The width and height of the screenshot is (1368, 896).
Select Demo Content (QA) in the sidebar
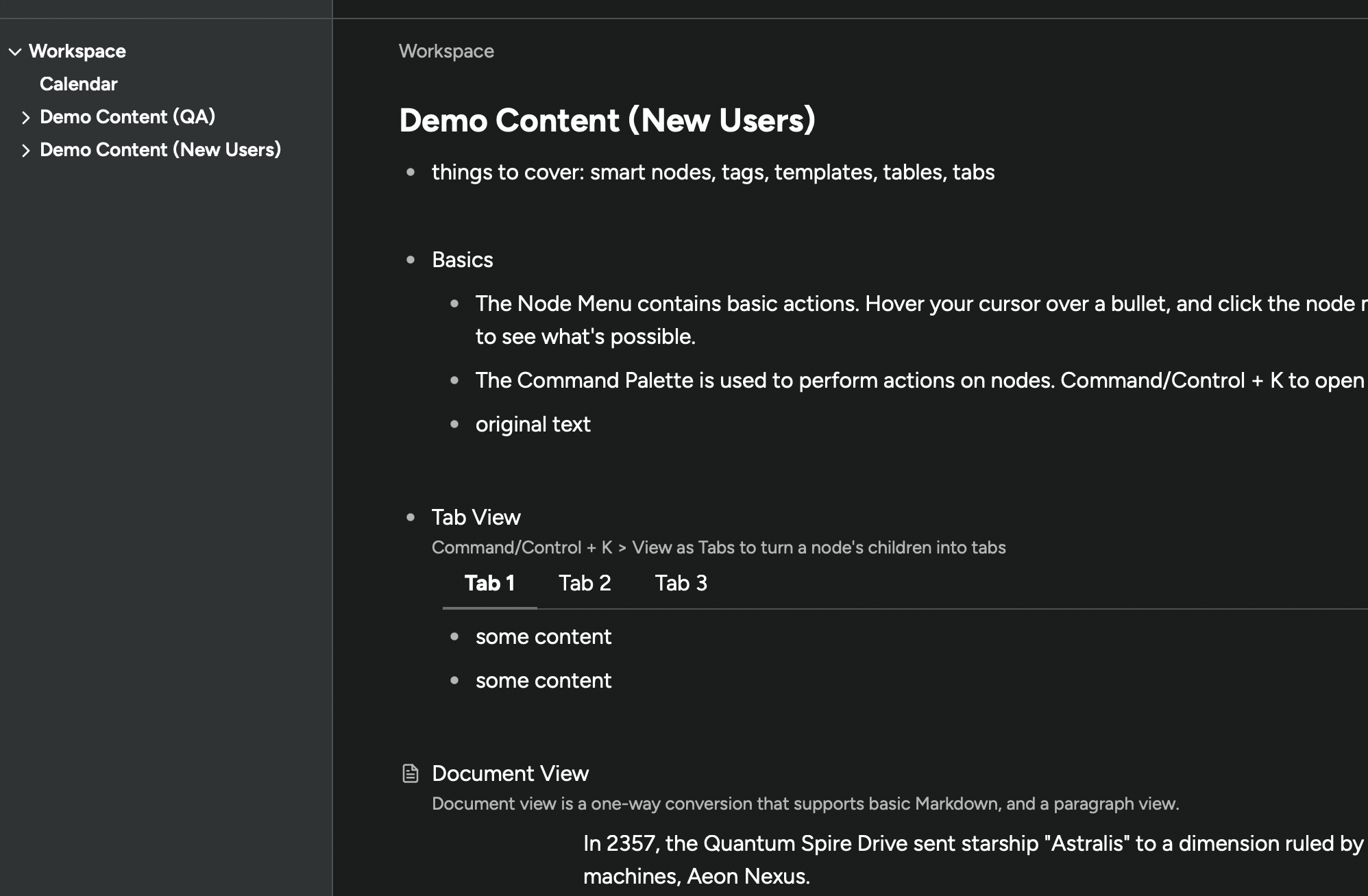pos(127,116)
